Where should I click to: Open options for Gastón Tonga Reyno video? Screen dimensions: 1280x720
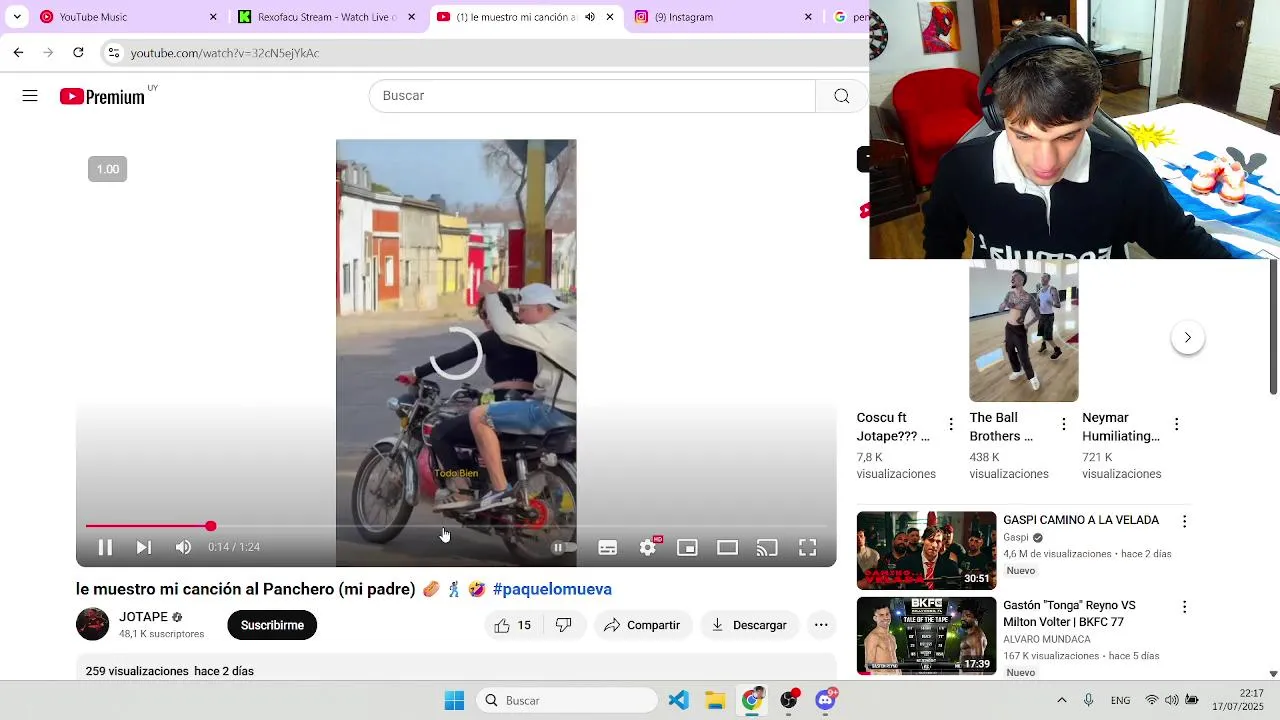[1184, 607]
